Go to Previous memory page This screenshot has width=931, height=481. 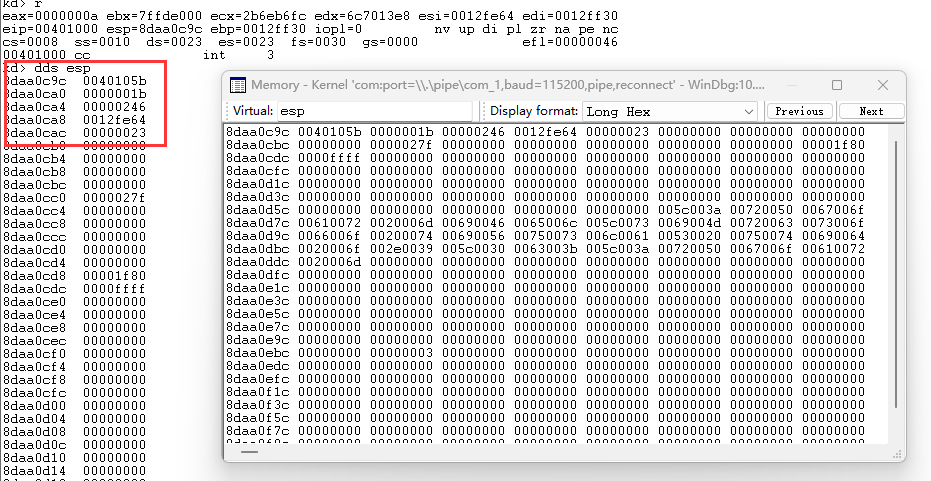pos(799,111)
